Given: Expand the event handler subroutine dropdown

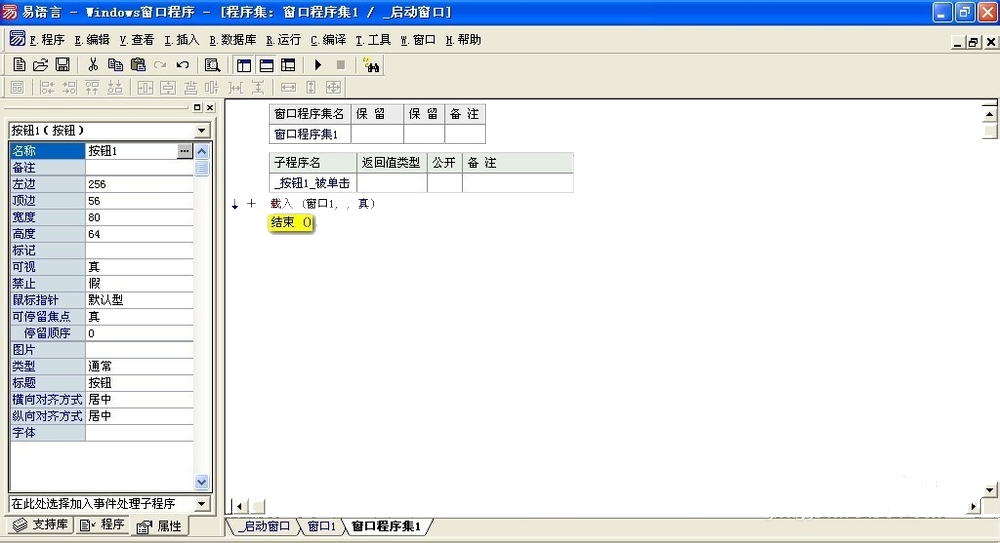Looking at the screenshot, I should pyautogui.click(x=201, y=504).
